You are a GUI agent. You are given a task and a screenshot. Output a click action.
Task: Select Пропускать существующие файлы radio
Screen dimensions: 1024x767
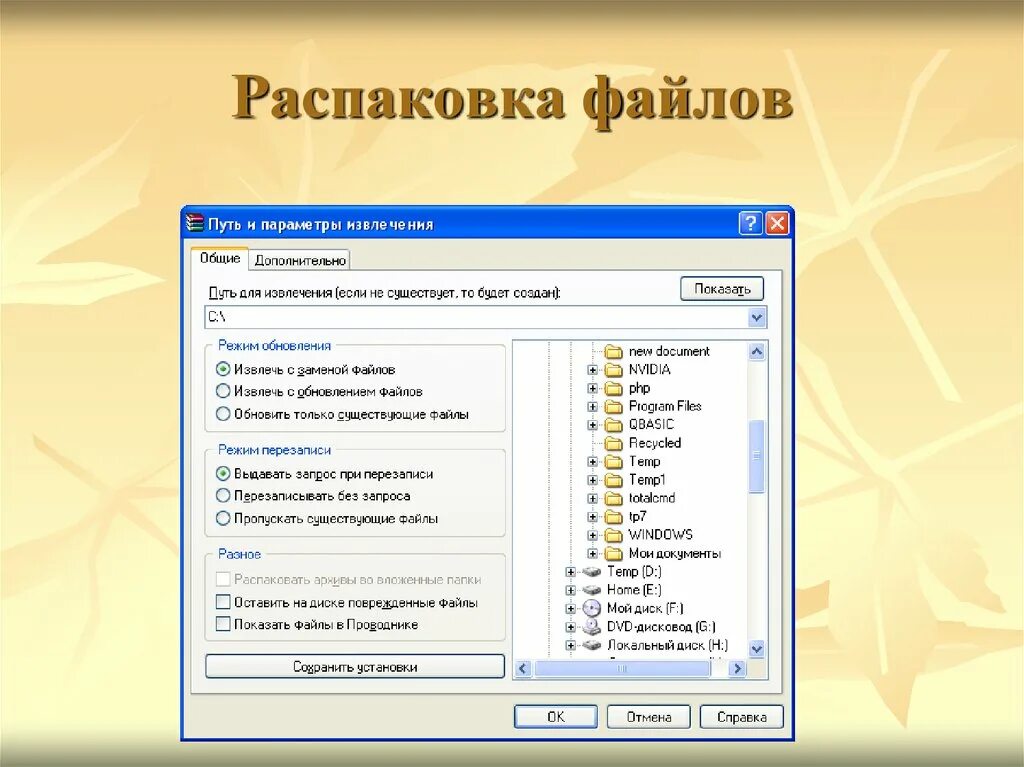tap(223, 518)
